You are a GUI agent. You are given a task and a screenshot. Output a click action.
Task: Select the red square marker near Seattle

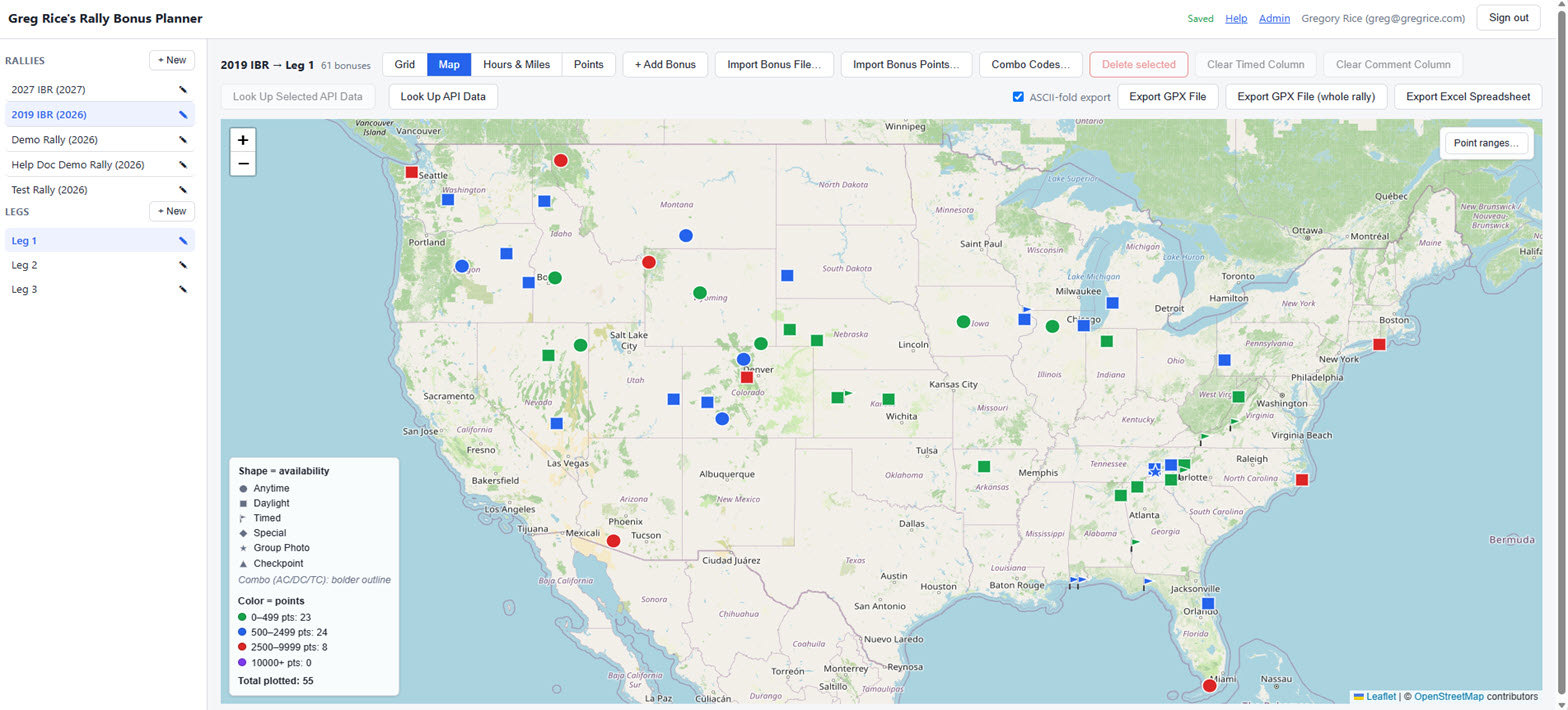coord(411,172)
